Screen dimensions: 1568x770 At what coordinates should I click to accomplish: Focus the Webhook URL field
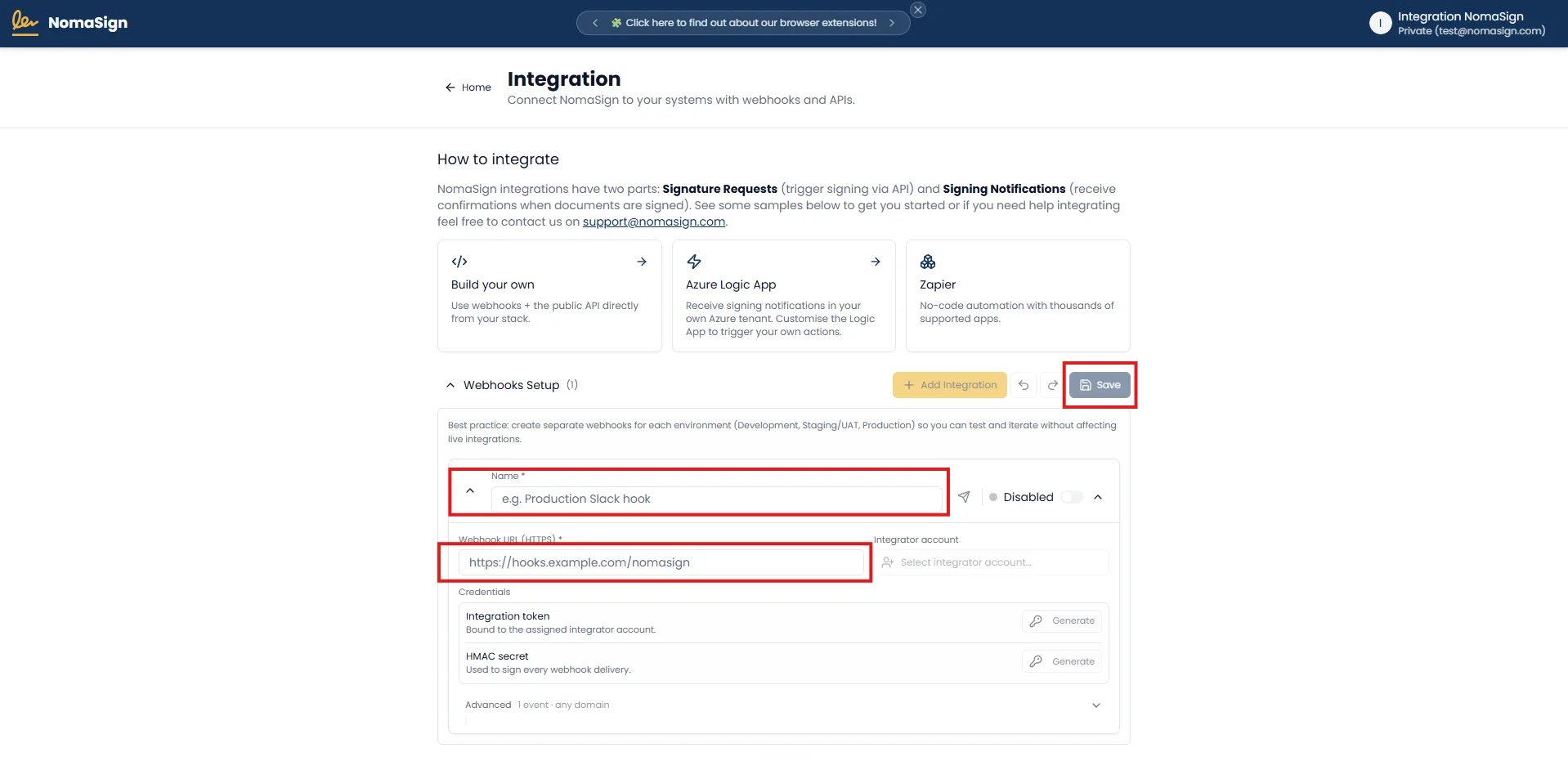coord(661,562)
